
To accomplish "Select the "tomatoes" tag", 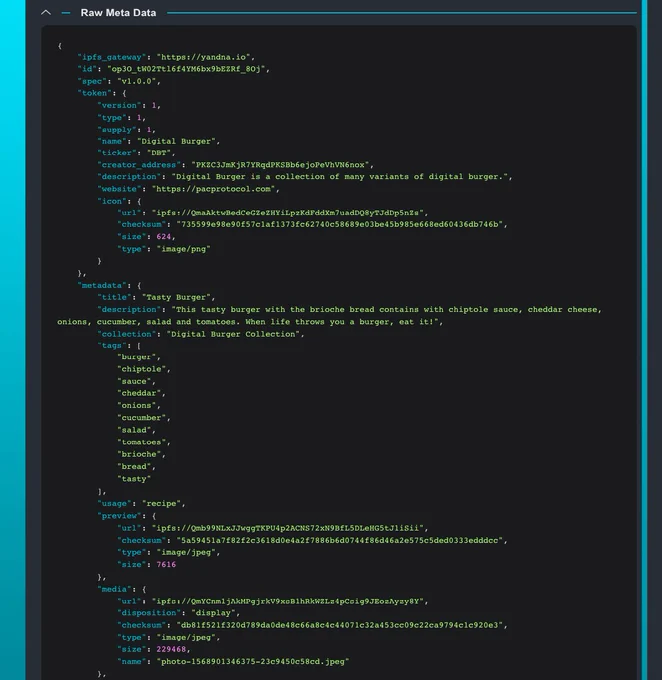I will tap(141, 442).
